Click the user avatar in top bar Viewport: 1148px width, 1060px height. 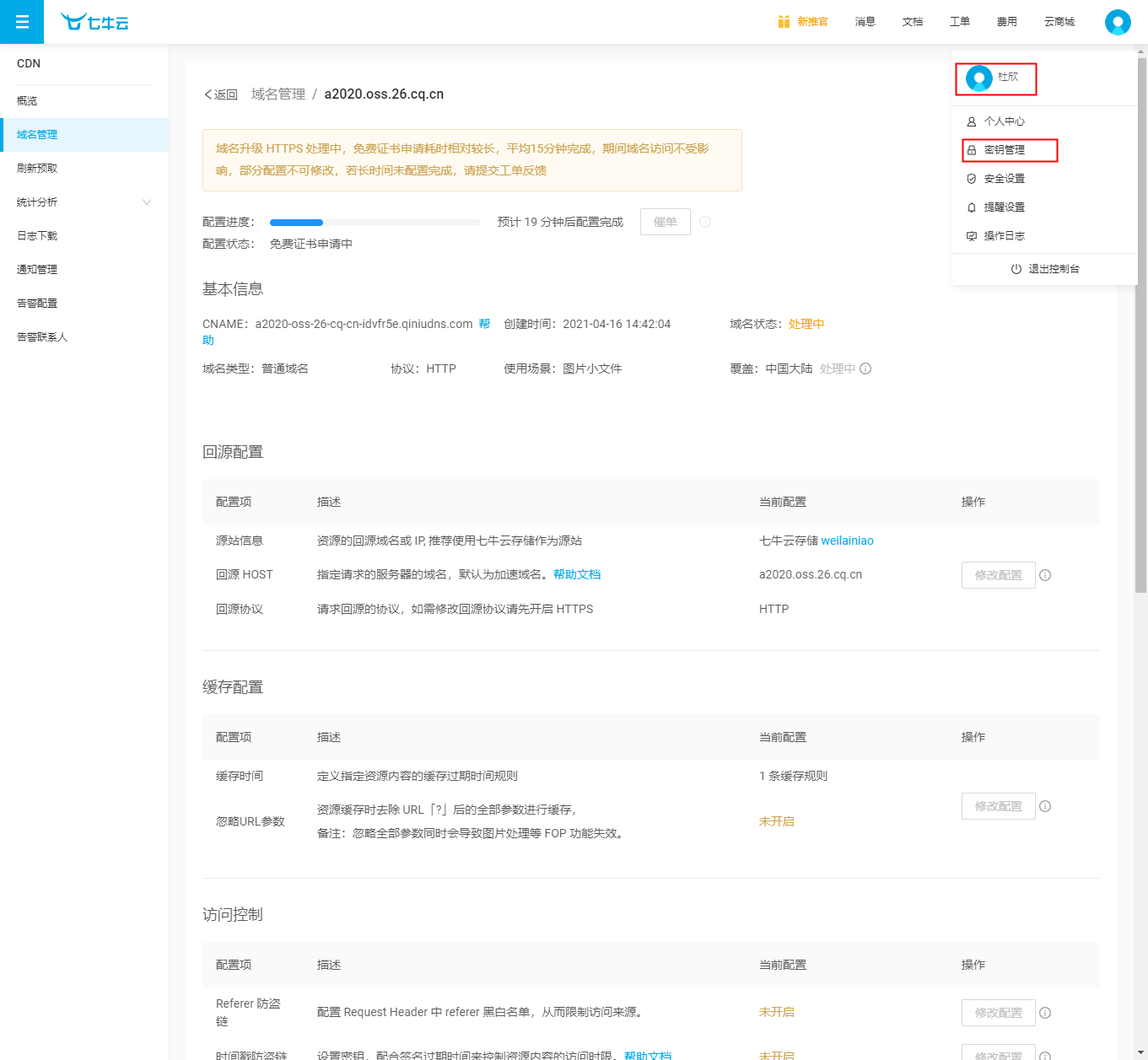coord(1118,22)
